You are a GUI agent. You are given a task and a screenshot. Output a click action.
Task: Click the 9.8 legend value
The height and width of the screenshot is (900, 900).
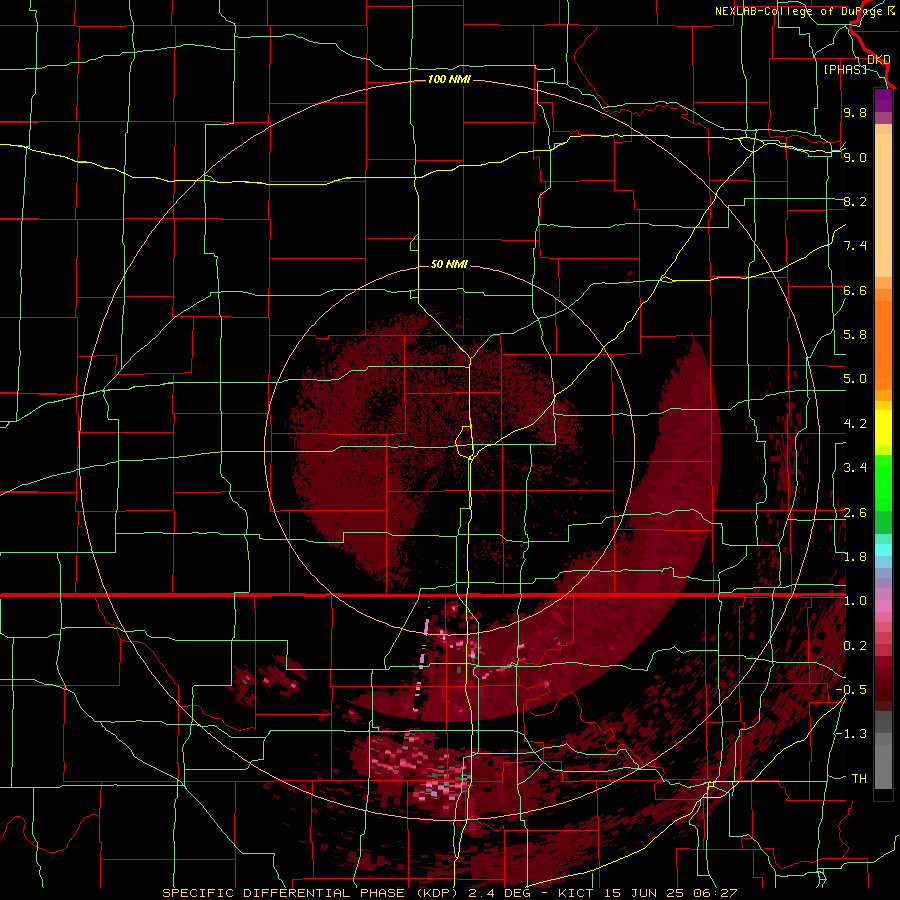tap(855, 112)
